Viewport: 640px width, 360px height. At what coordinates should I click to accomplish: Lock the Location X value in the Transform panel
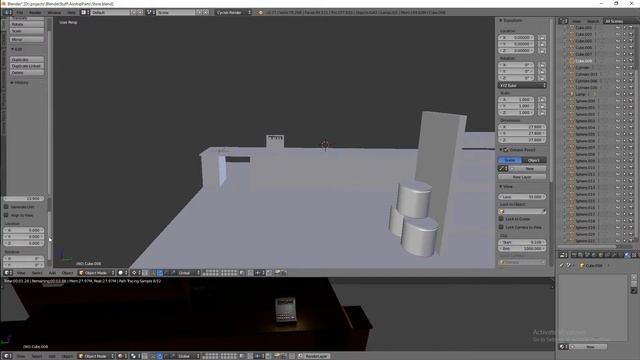(542, 38)
